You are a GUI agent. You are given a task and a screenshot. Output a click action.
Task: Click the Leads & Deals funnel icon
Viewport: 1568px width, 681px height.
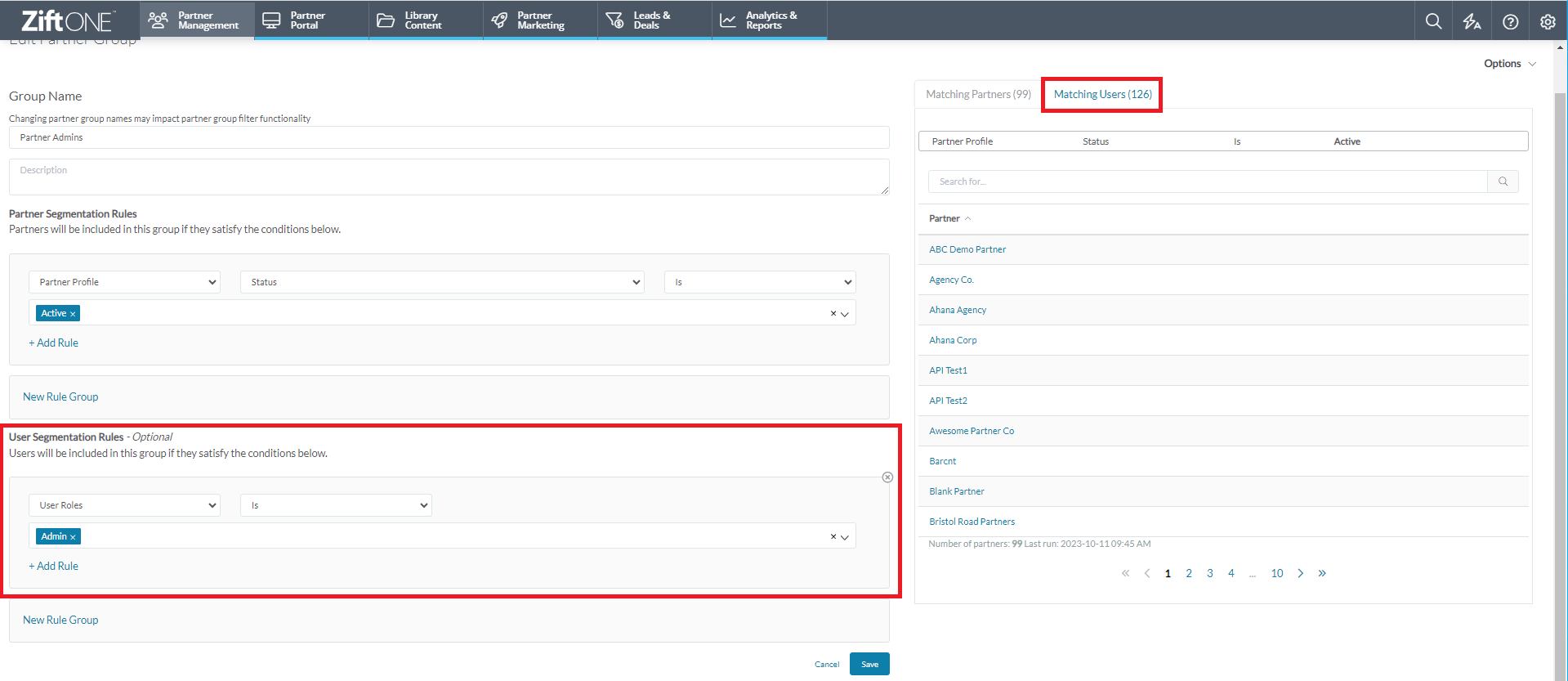614,20
